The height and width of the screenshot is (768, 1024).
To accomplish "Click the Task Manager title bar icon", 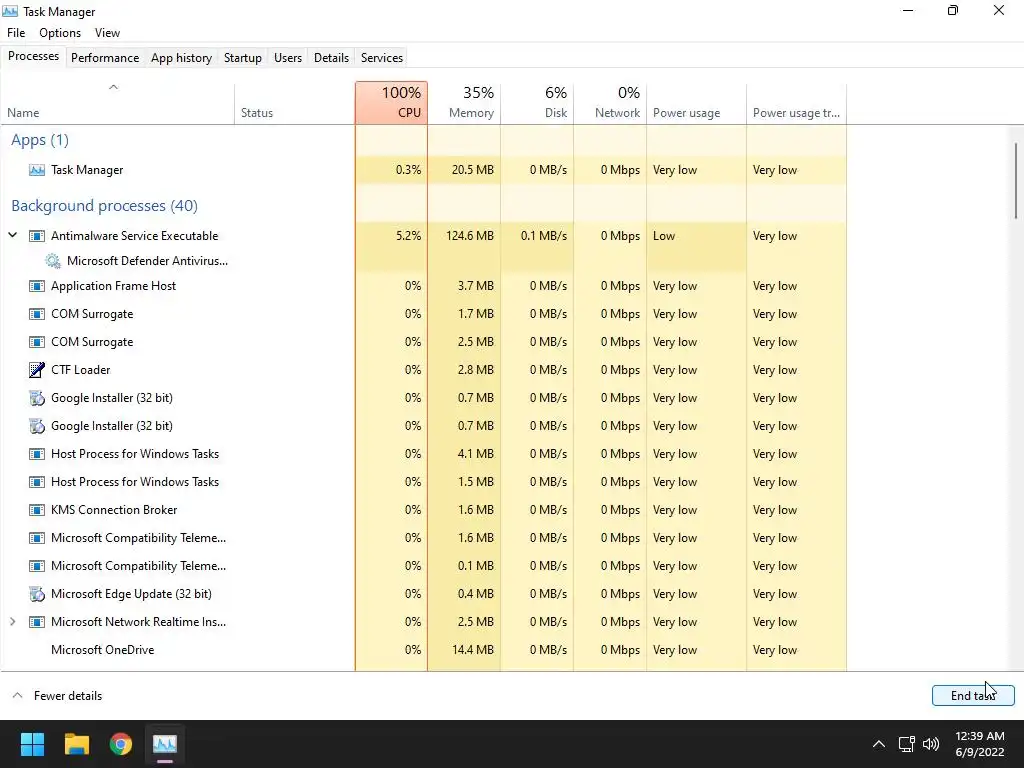I will [x=10, y=11].
